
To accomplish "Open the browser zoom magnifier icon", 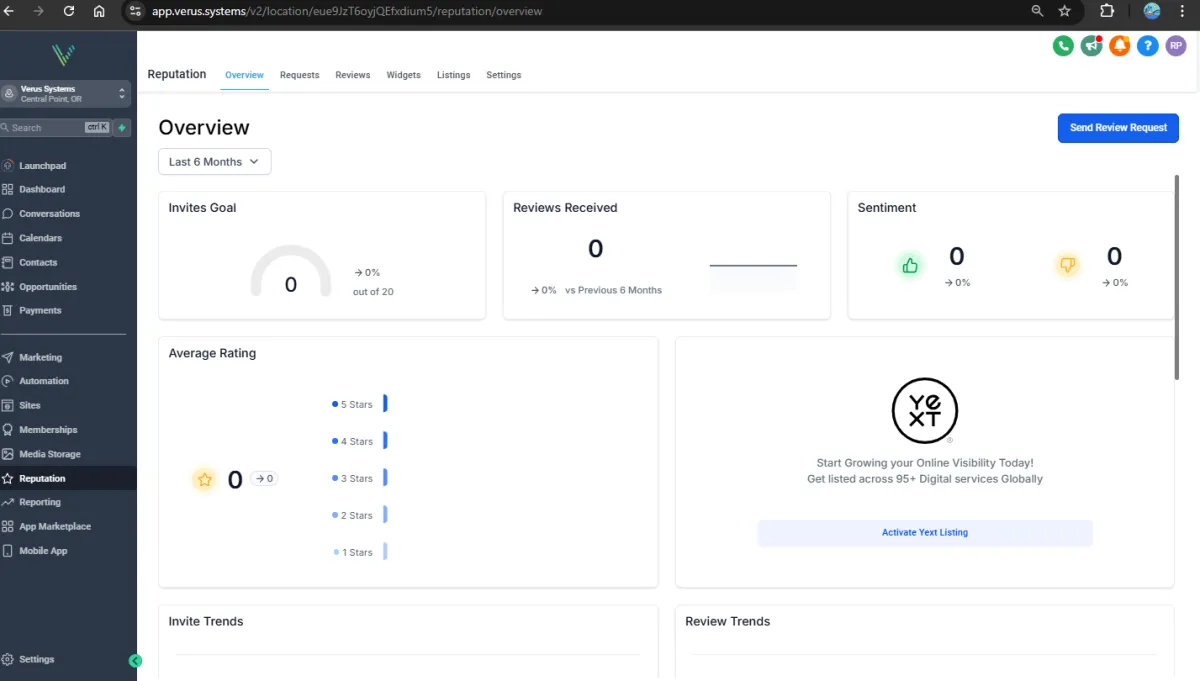I will 1038,11.
